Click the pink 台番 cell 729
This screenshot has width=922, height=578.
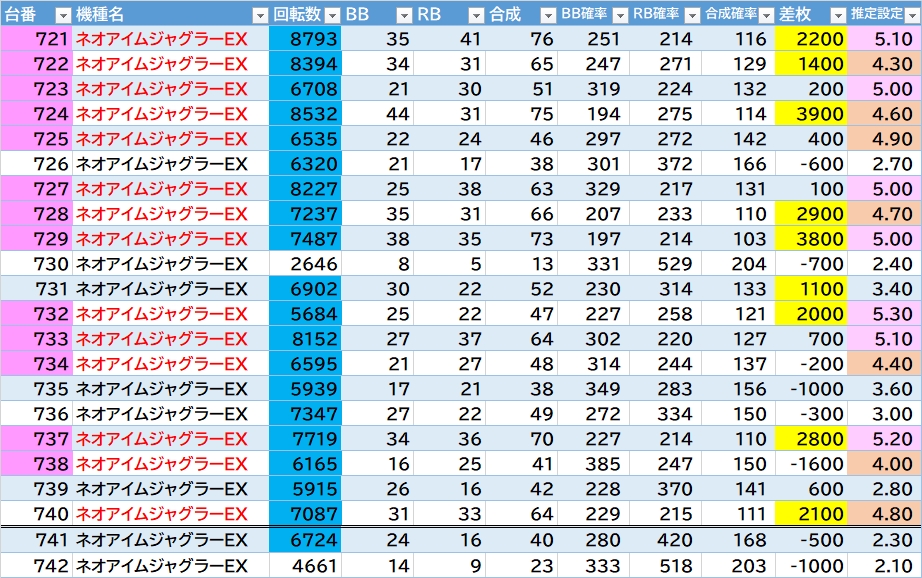(36, 239)
